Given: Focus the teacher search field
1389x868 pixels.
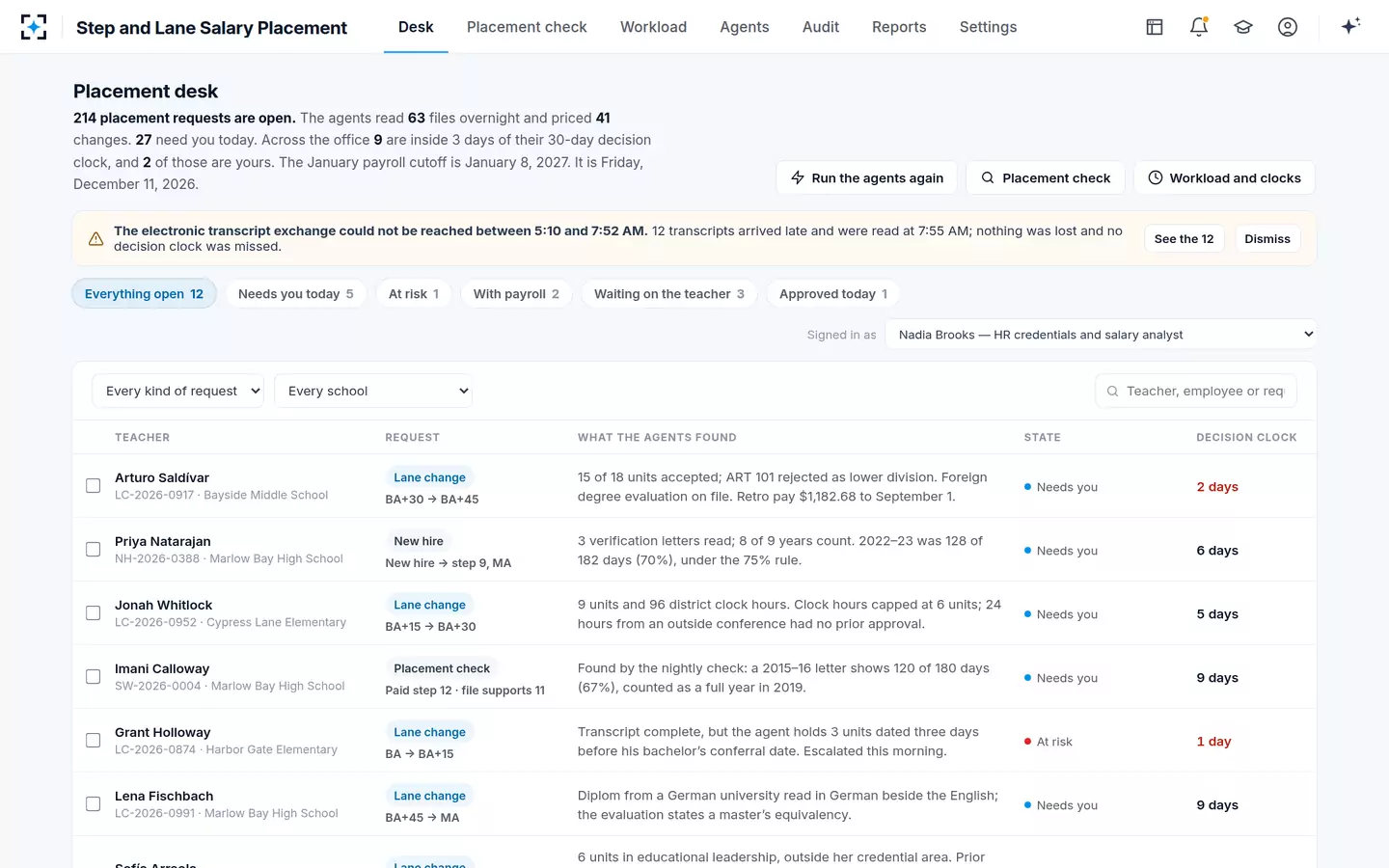Looking at the screenshot, I should click(x=1196, y=391).
